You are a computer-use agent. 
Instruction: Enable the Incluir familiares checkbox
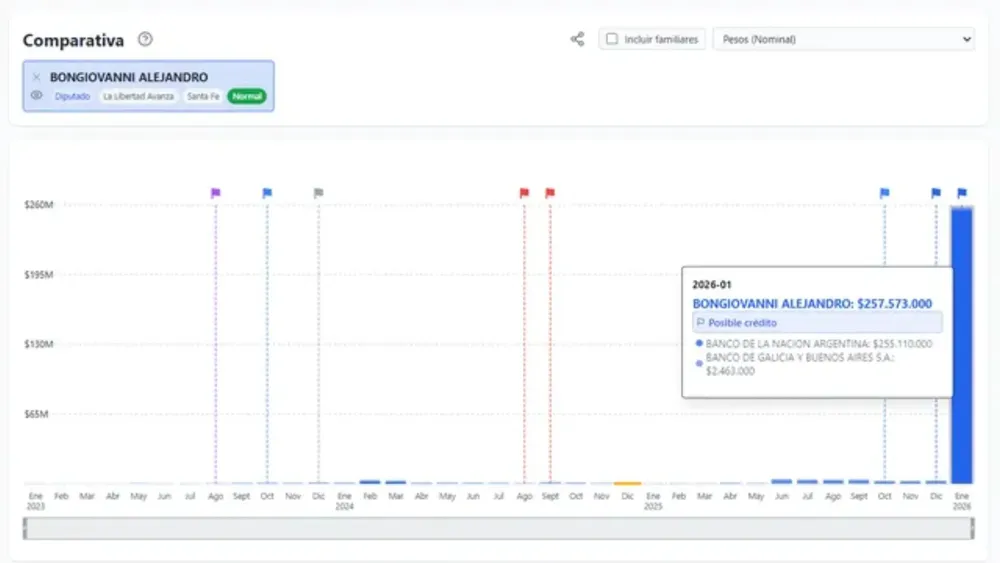(611, 40)
